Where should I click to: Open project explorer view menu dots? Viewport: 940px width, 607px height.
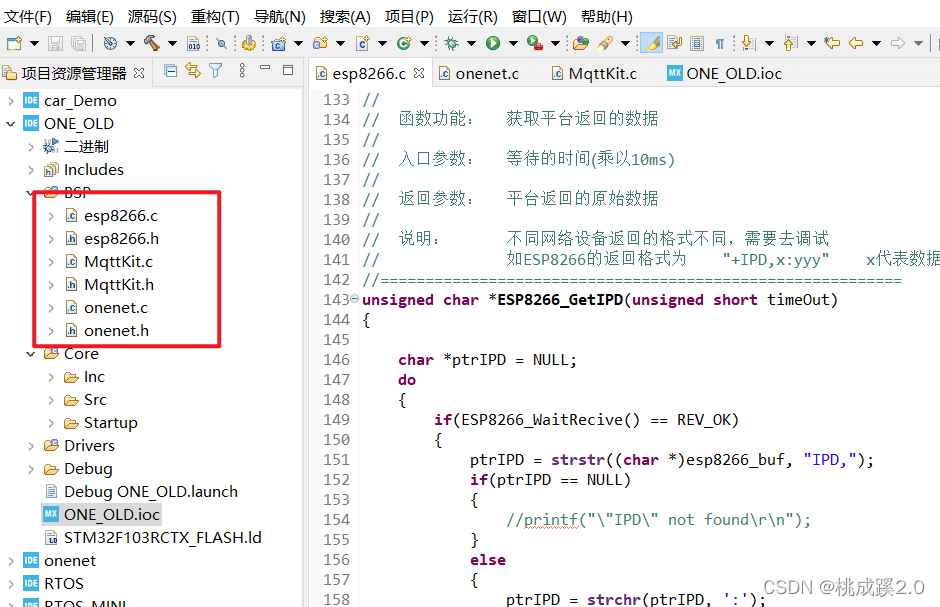(242, 71)
